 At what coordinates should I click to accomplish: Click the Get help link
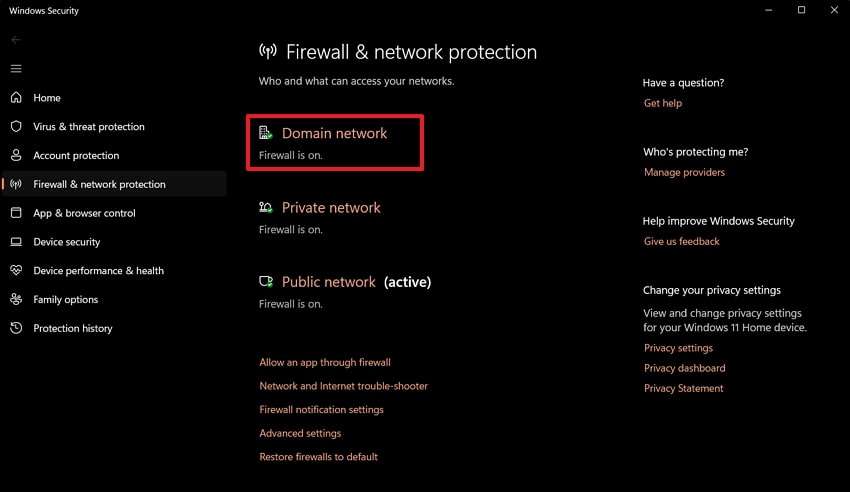[x=663, y=103]
